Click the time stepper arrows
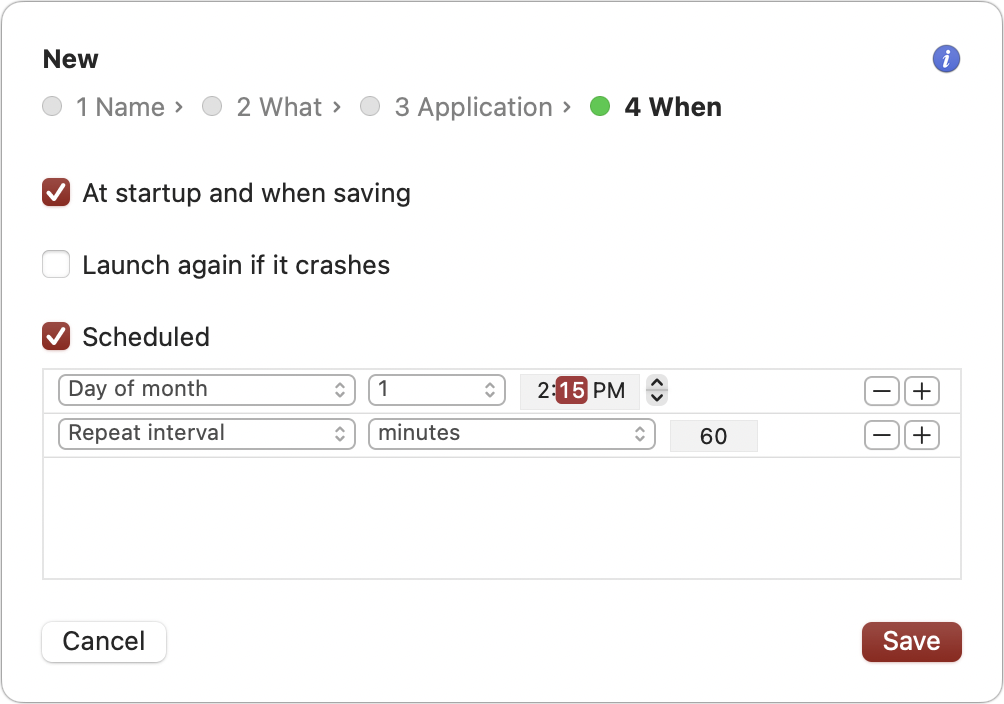Screen dimensions: 1004x704 point(657,390)
